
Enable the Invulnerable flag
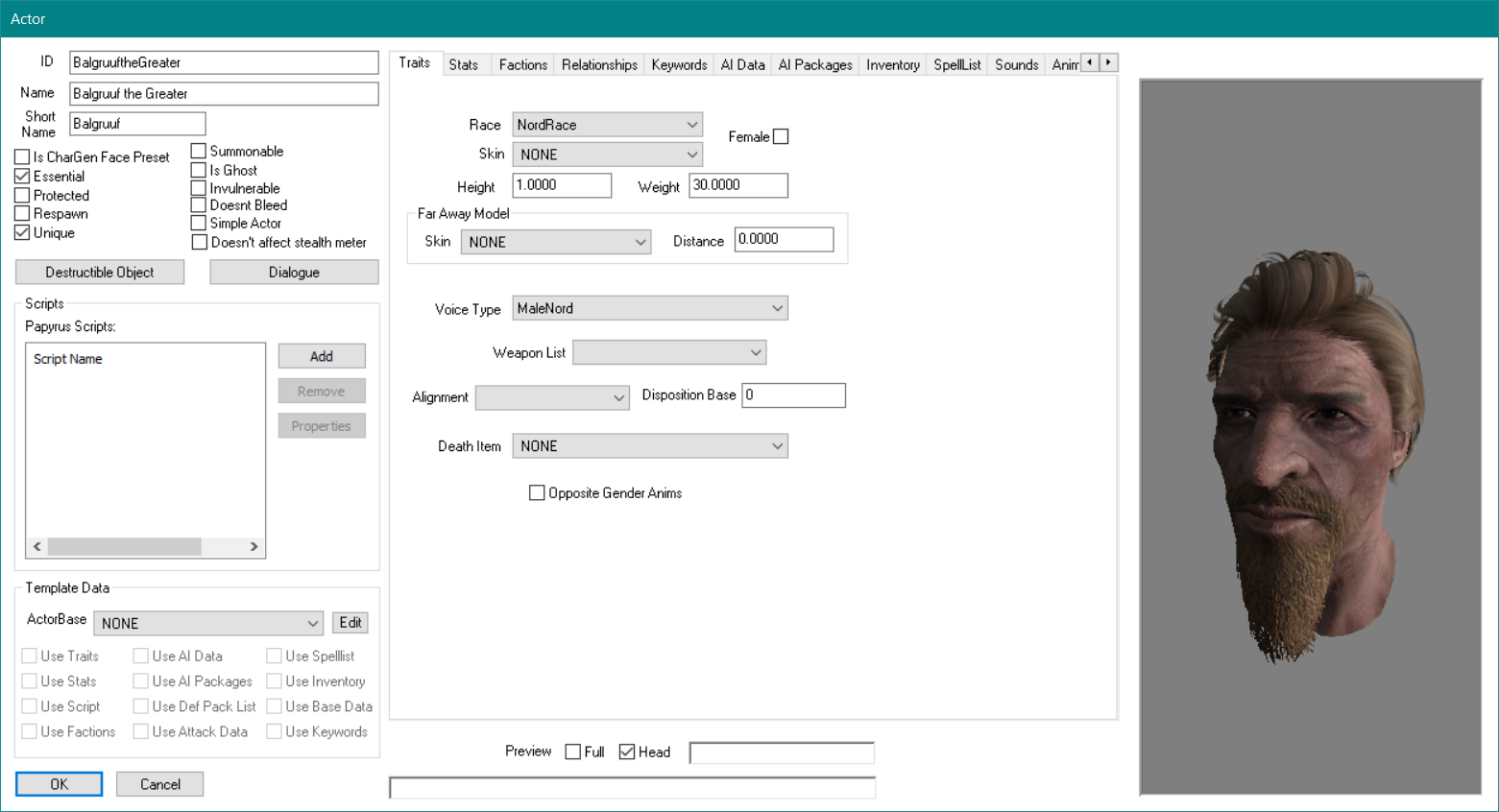point(199,188)
